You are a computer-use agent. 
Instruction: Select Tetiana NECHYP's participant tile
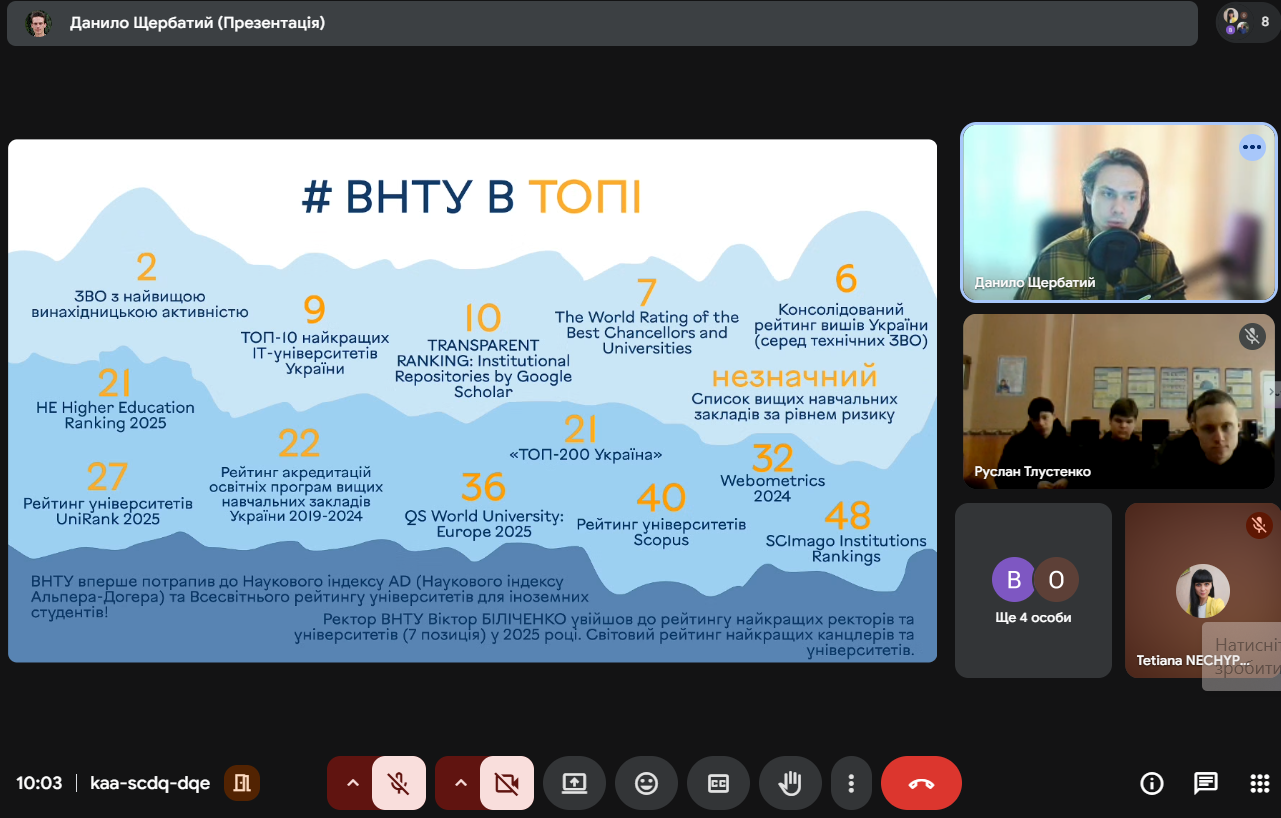1202,590
